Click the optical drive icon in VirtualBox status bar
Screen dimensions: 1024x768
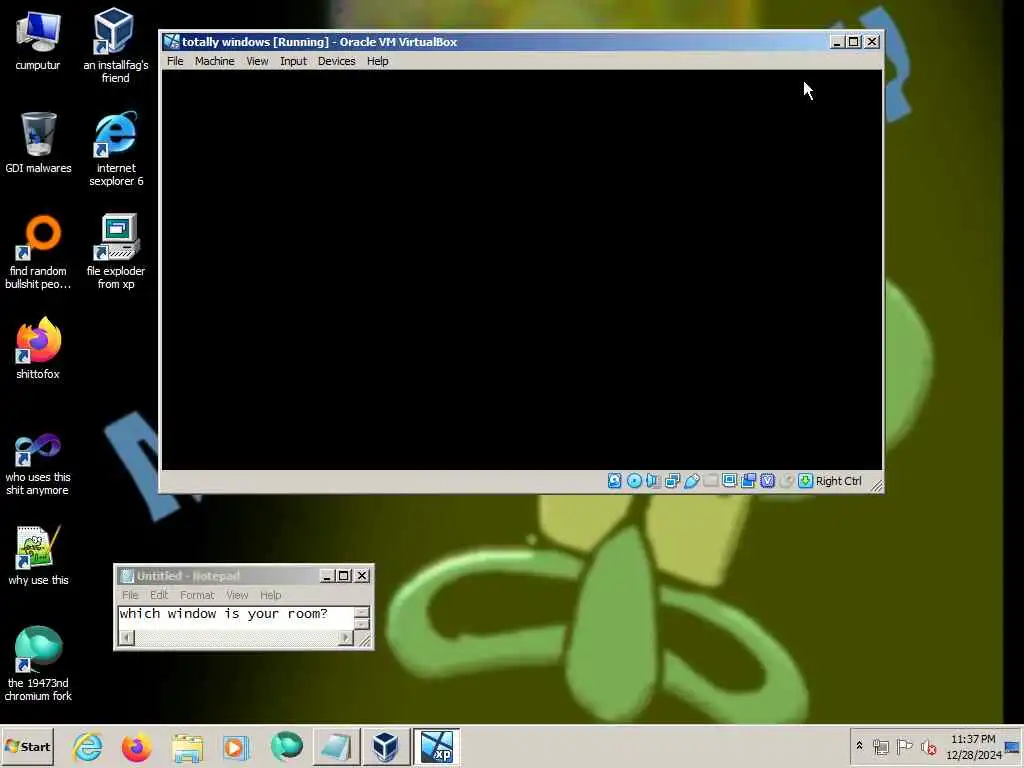[x=634, y=481]
